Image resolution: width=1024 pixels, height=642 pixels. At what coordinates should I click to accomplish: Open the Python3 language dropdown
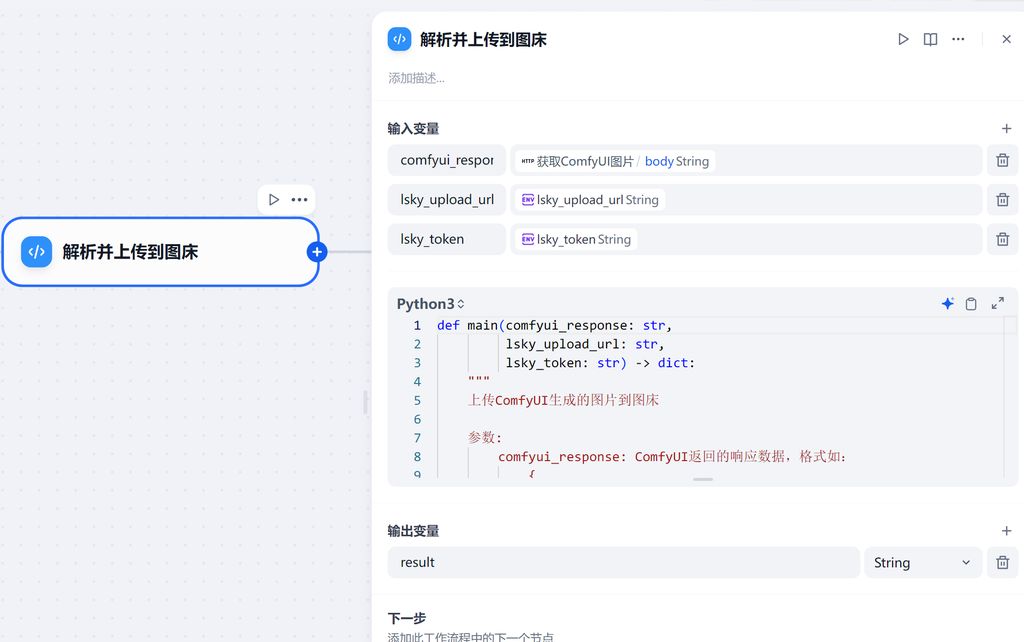point(431,304)
